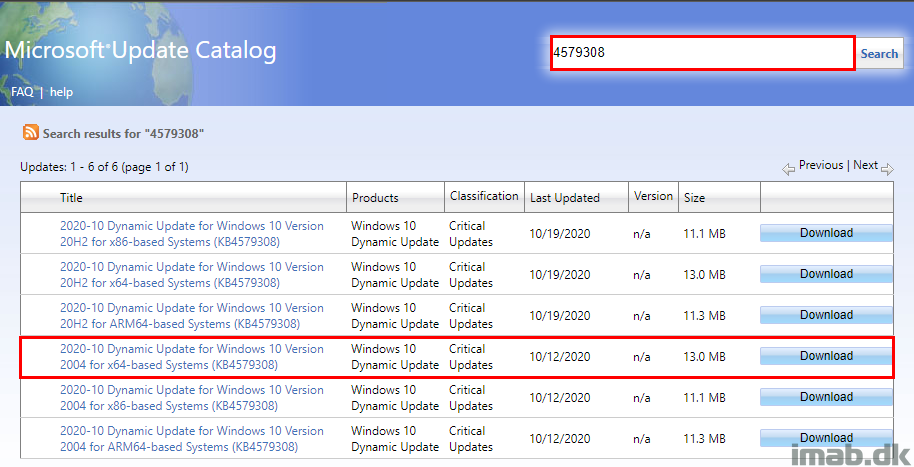
Task: Click 10/19/2020 date in 20H2 ARM64 row
Action: coord(560,315)
